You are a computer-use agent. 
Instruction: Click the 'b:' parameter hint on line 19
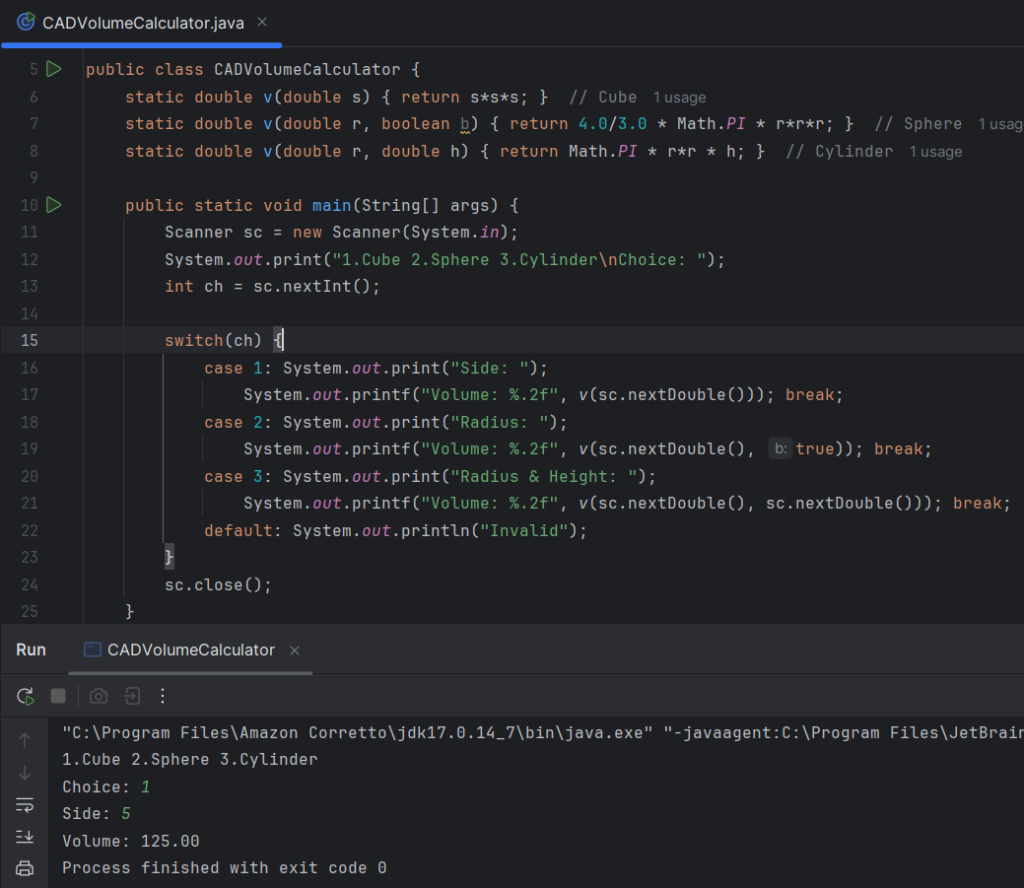[780, 449]
